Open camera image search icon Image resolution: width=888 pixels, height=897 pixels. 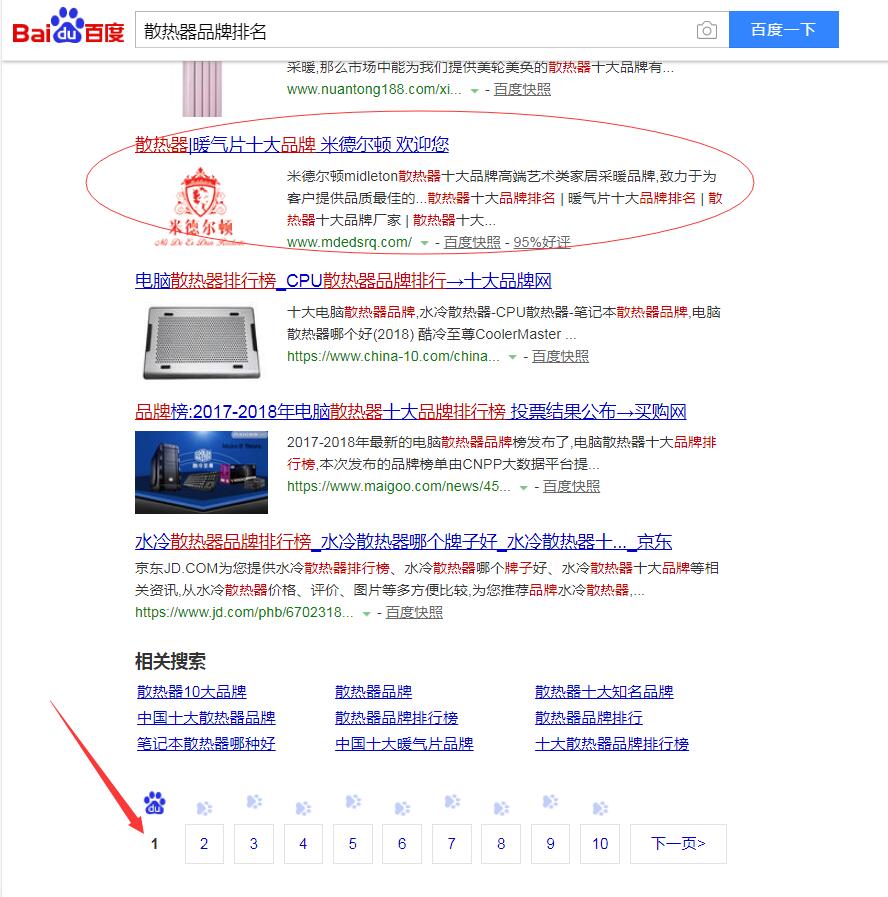tap(707, 30)
